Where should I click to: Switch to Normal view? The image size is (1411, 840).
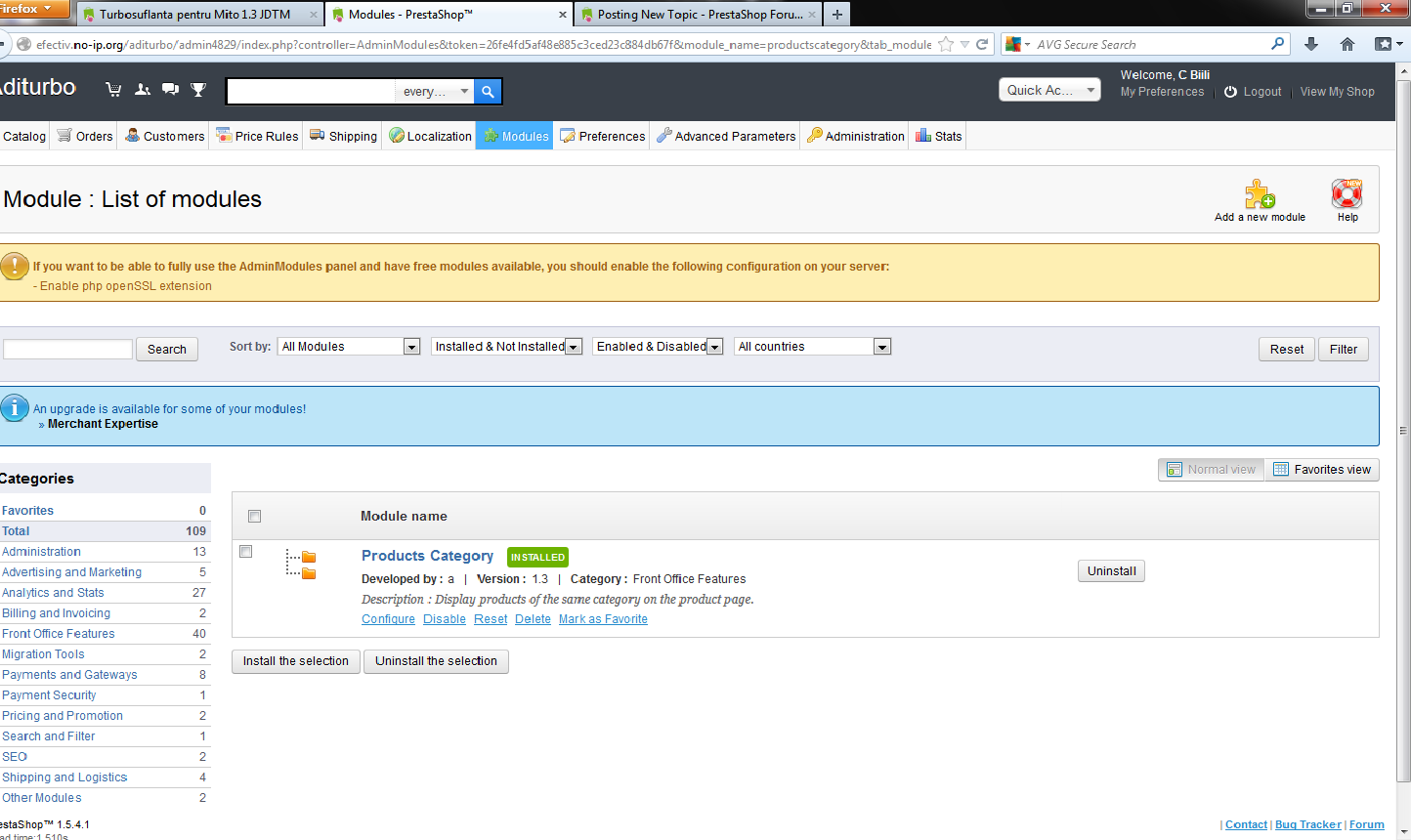[x=1212, y=470]
